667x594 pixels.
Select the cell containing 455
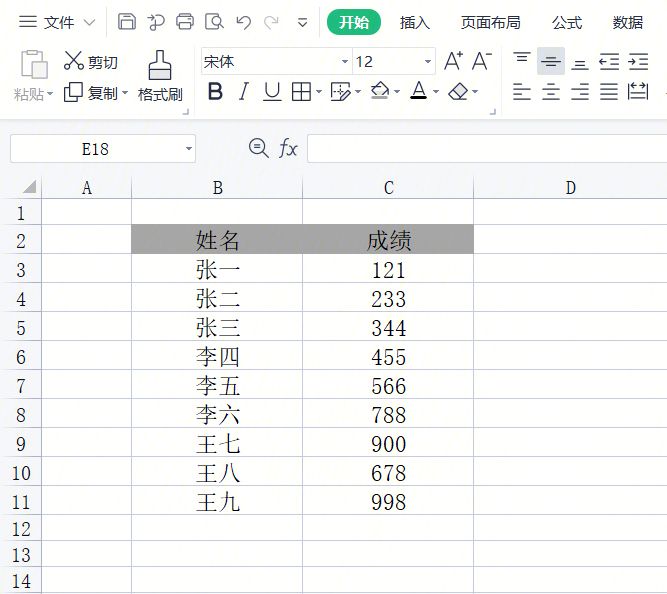(x=388, y=356)
